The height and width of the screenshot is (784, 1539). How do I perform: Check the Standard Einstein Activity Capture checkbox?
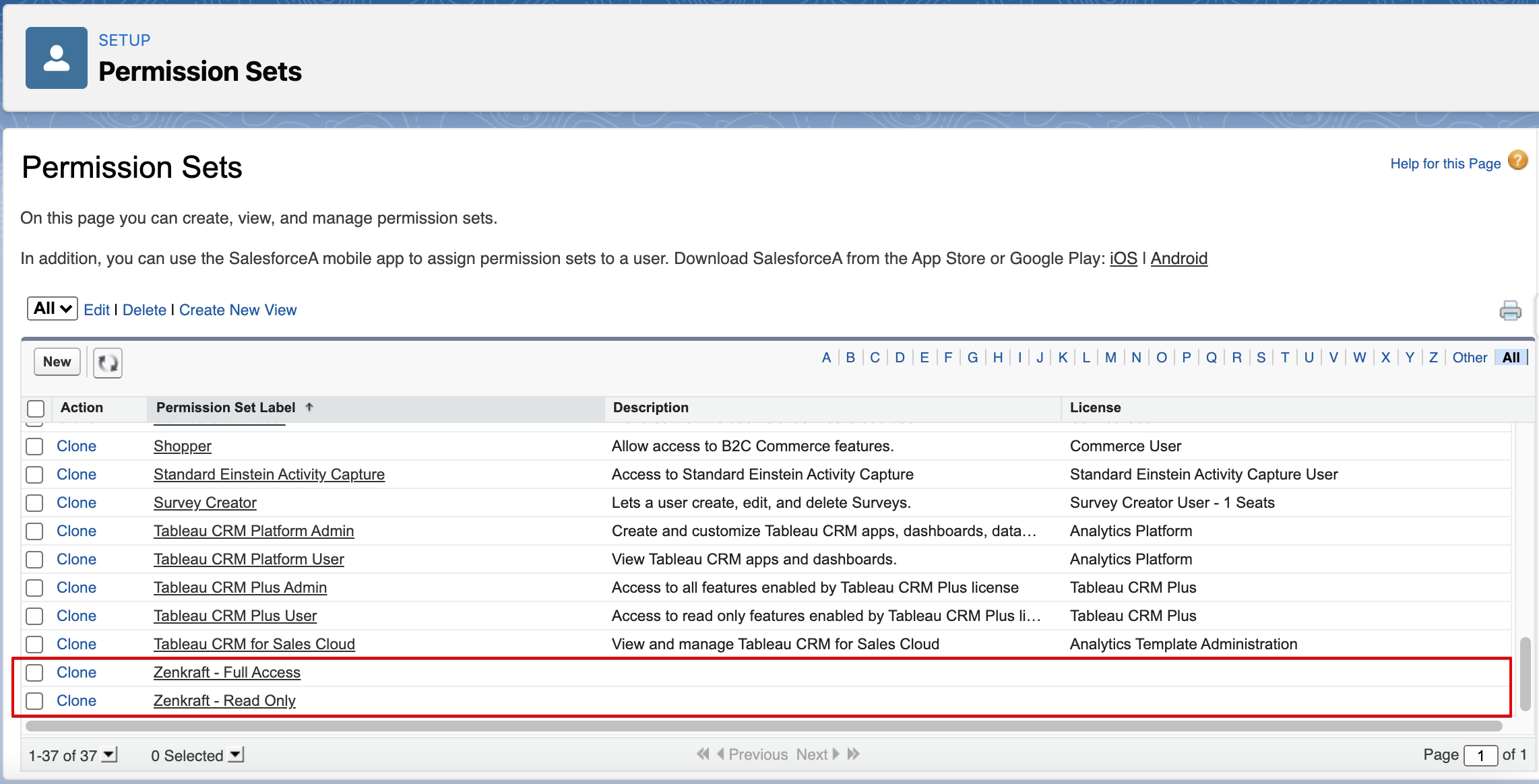(x=34, y=475)
